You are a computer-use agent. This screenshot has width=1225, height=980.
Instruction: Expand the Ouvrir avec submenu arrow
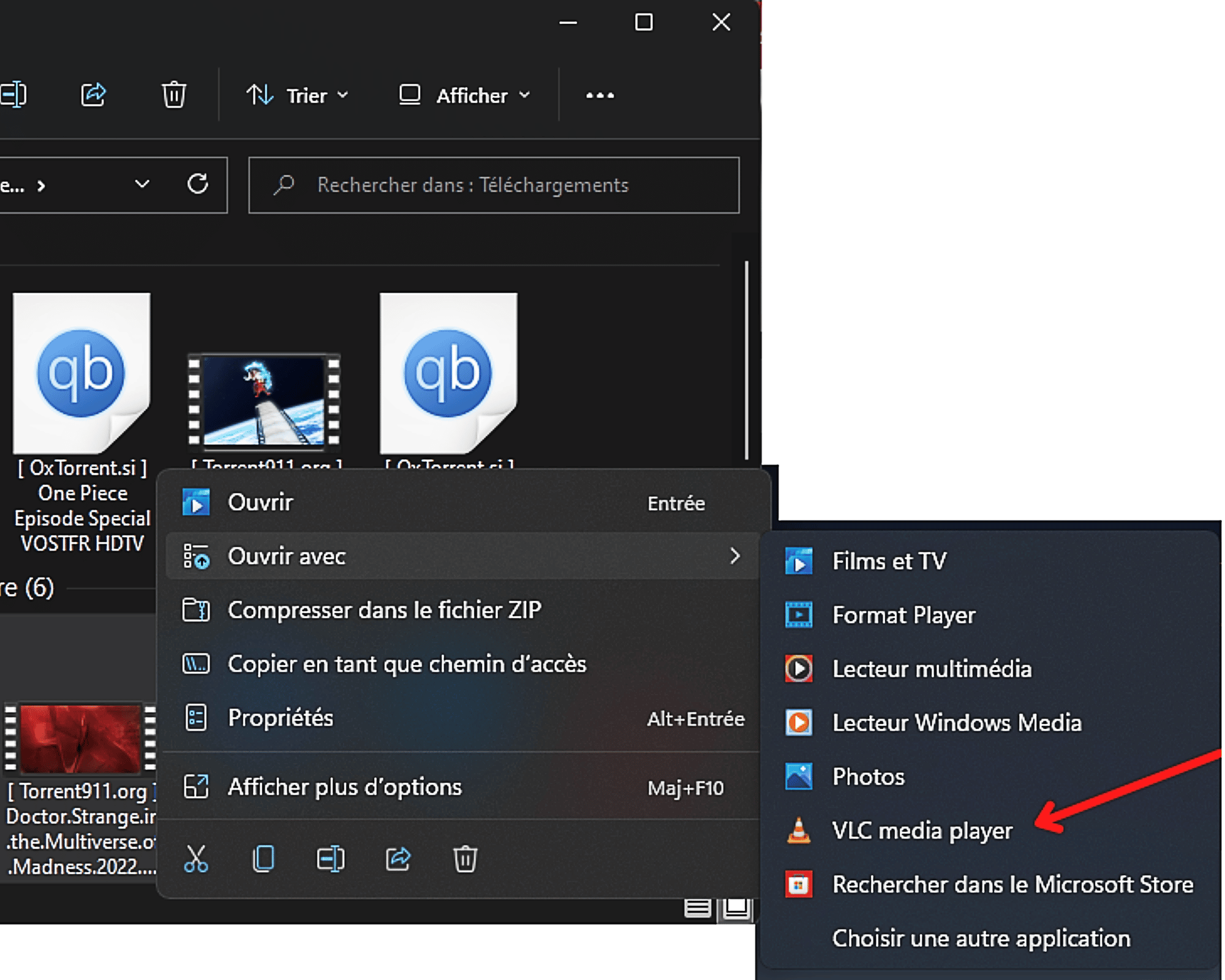click(x=736, y=556)
